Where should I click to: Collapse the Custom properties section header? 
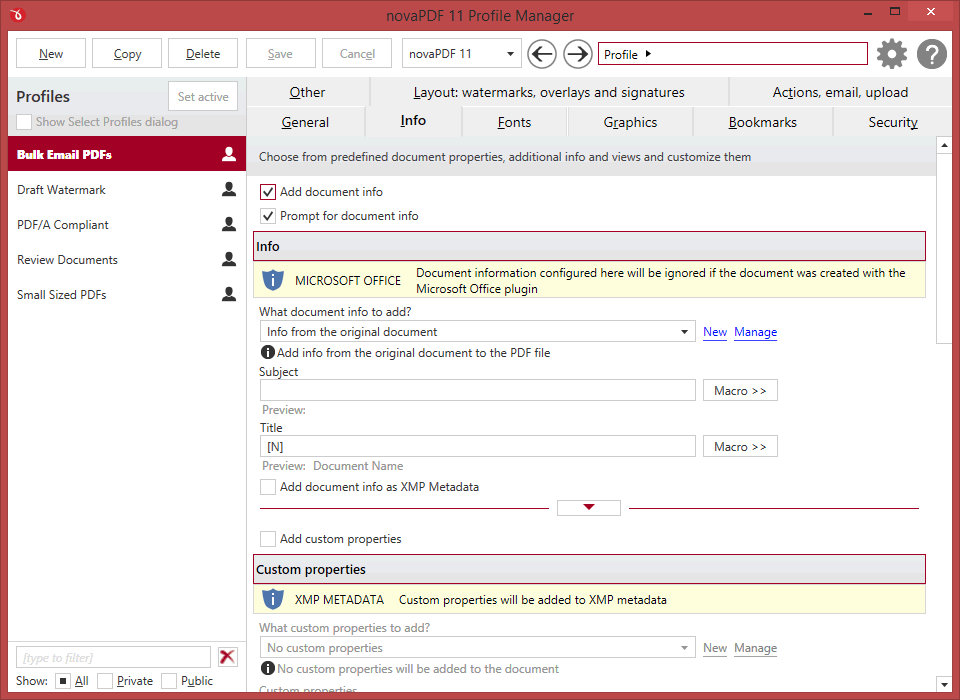point(589,570)
